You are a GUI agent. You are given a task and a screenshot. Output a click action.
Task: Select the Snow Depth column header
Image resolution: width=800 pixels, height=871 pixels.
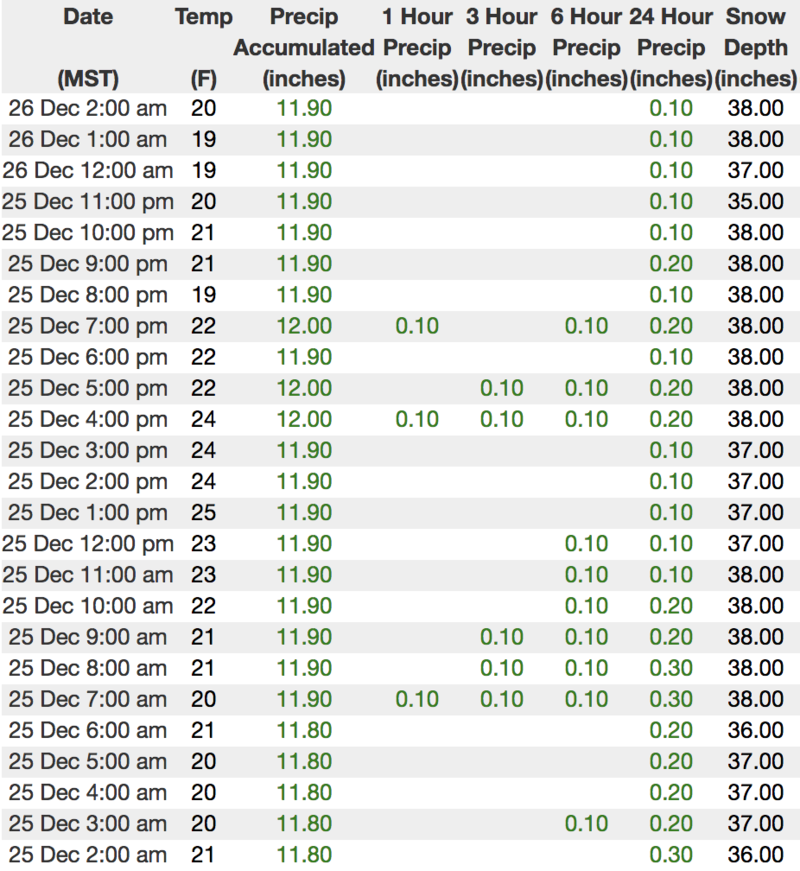(x=757, y=47)
